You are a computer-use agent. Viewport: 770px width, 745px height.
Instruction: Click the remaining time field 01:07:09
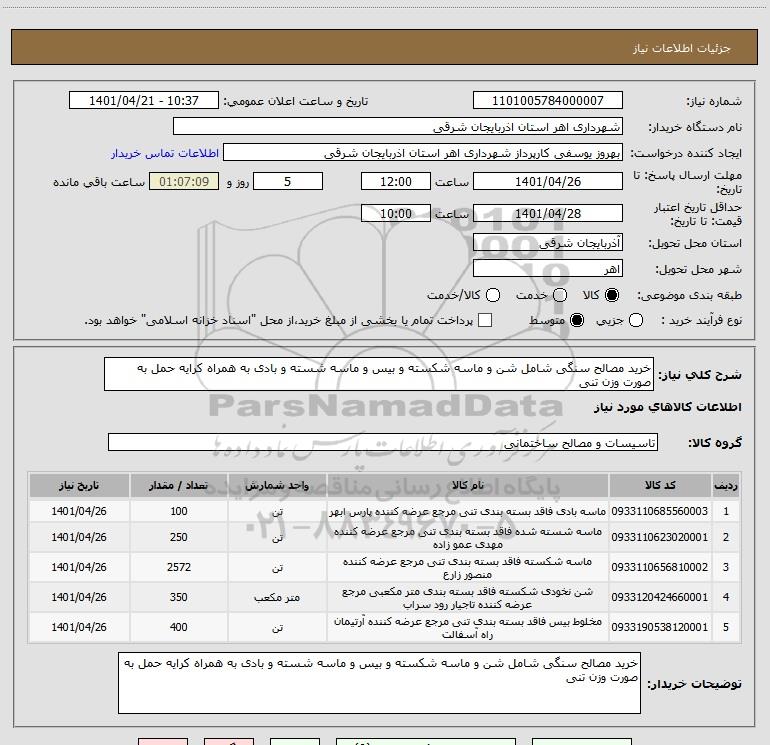tap(184, 182)
